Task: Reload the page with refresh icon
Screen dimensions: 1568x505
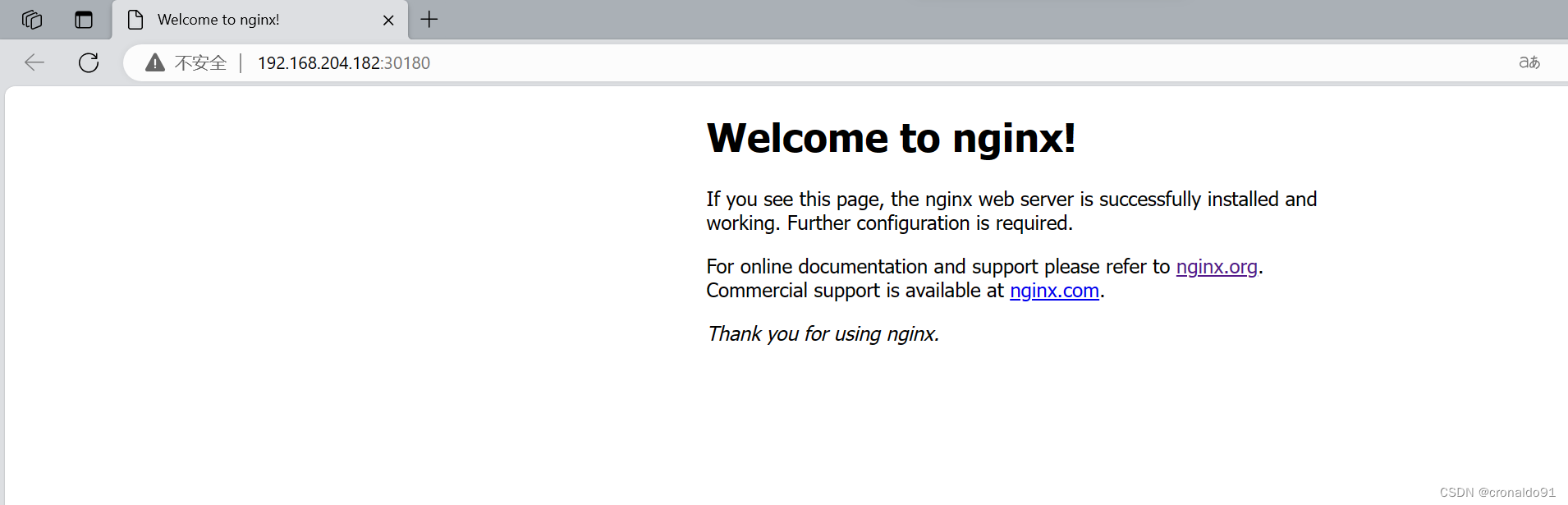Action: coord(89,62)
